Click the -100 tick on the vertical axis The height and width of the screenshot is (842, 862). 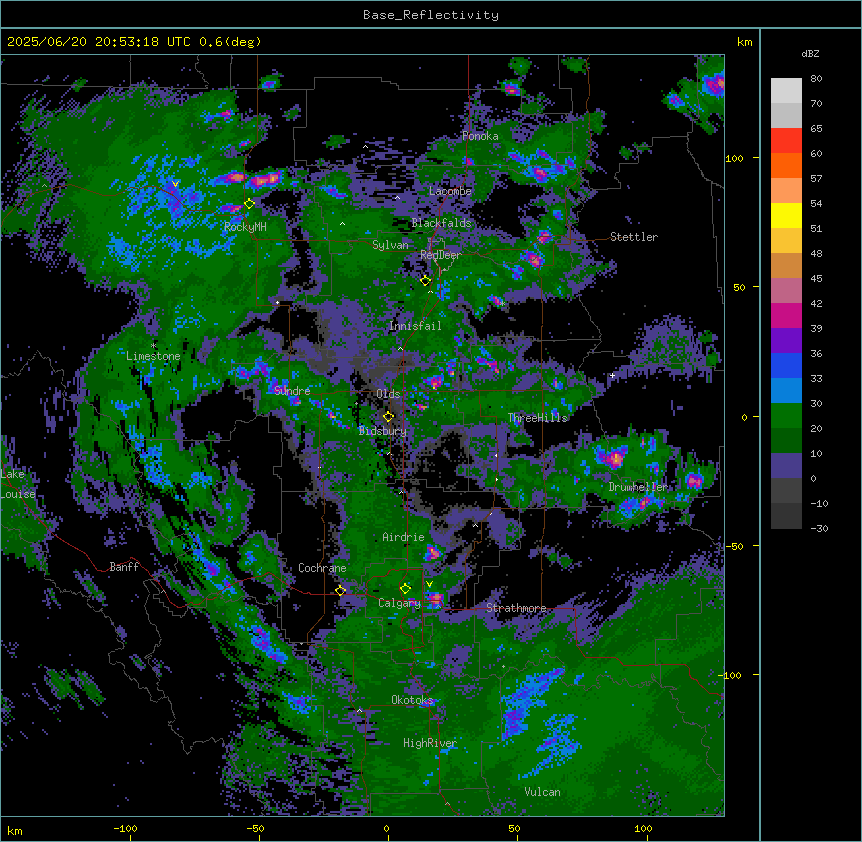tap(731, 675)
